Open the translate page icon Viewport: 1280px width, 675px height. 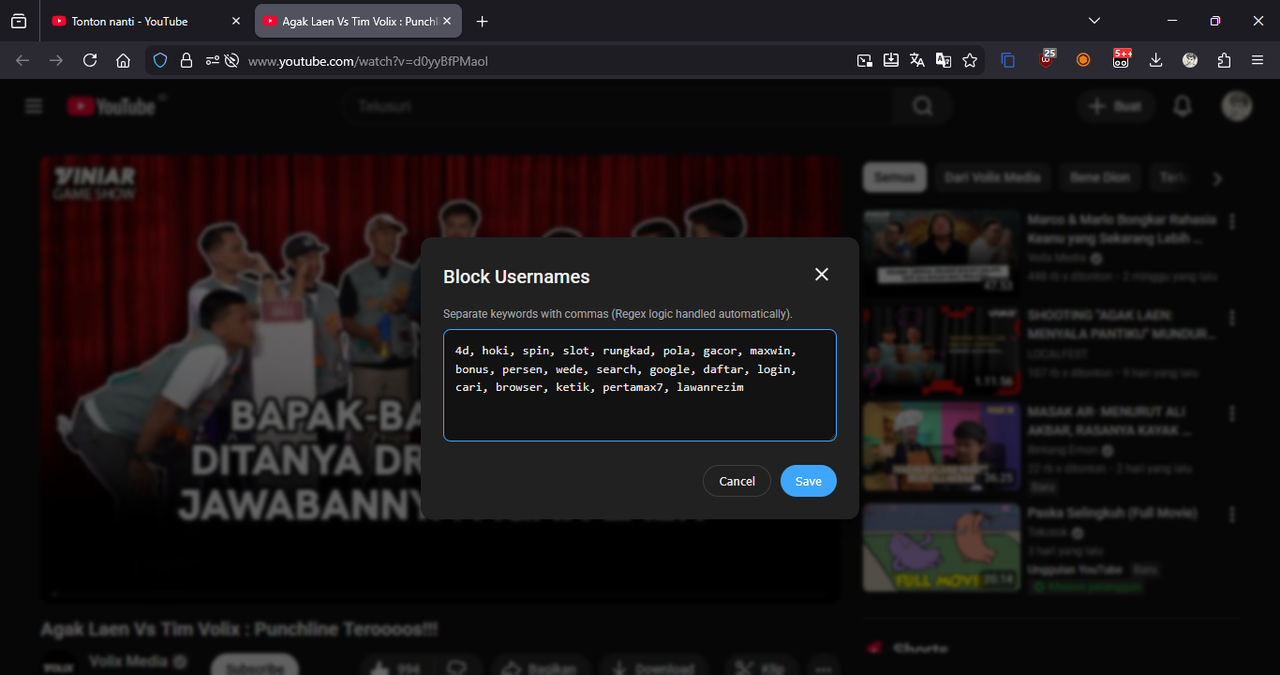point(917,60)
